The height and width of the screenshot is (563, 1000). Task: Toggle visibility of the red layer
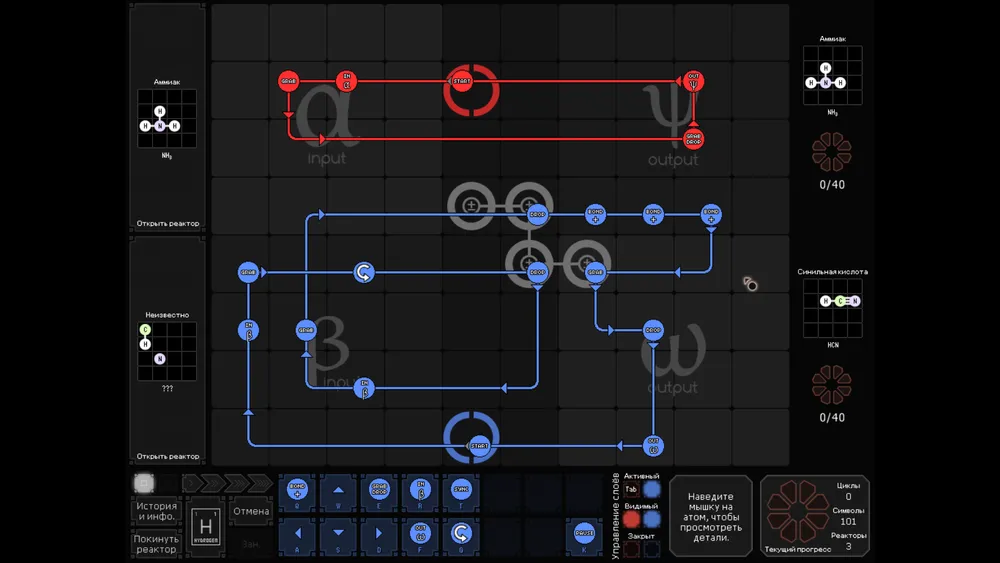pyautogui.click(x=631, y=519)
